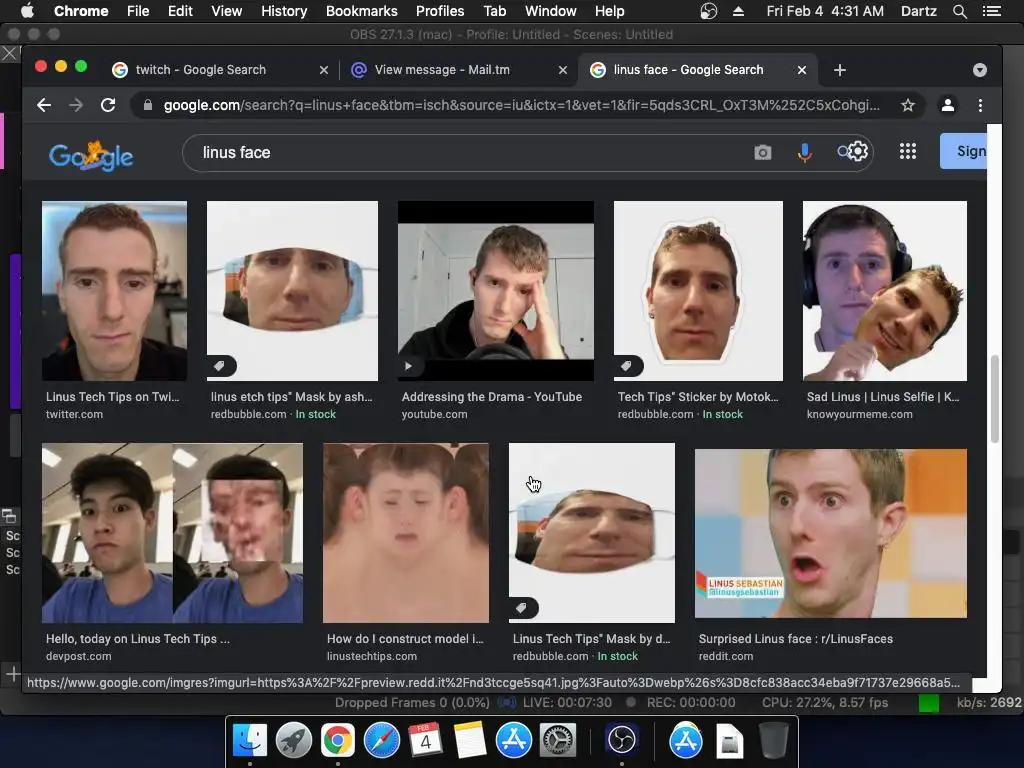Image resolution: width=1024 pixels, height=768 pixels.
Task: Open Finder from the Dock
Action: point(250,740)
